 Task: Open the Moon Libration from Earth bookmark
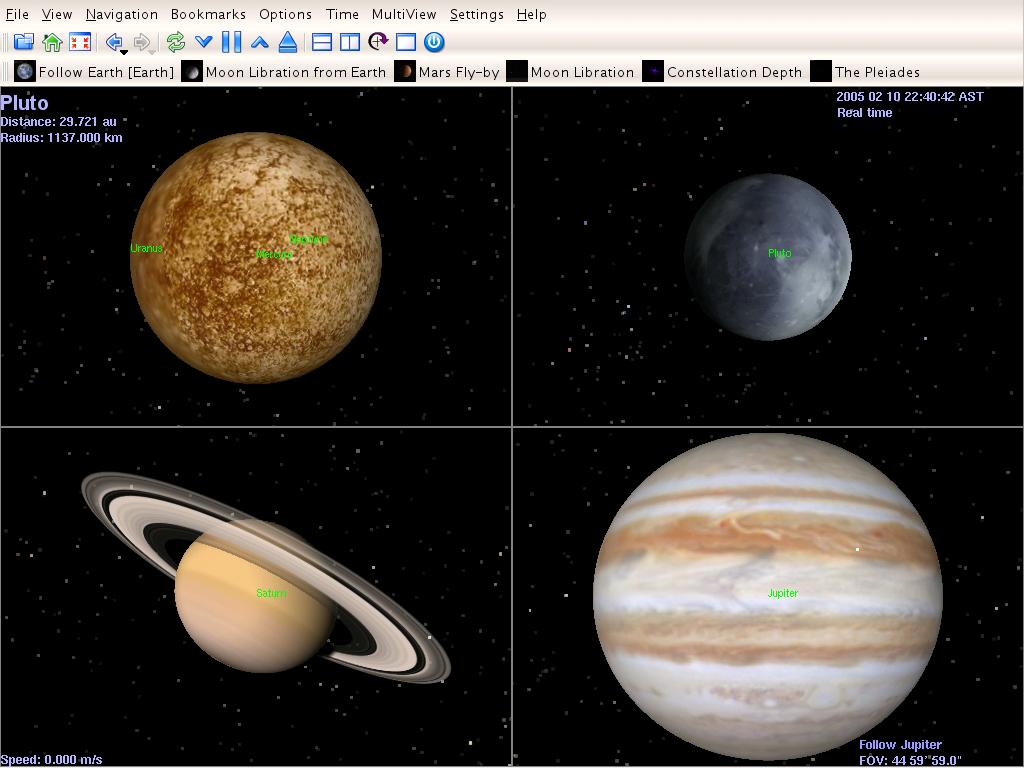(x=284, y=72)
